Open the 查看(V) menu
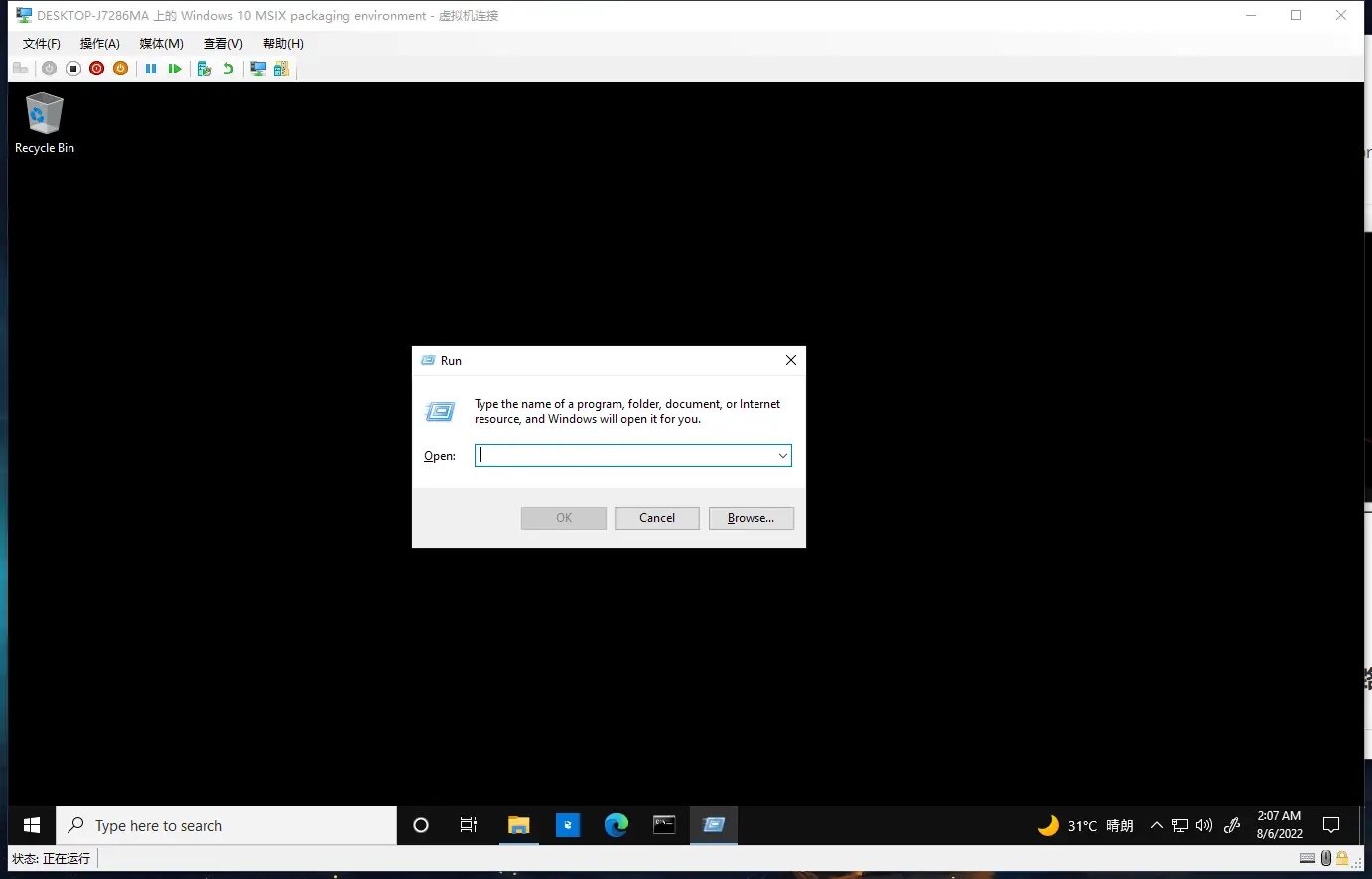Viewport: 1372px width, 879px height. tap(222, 44)
